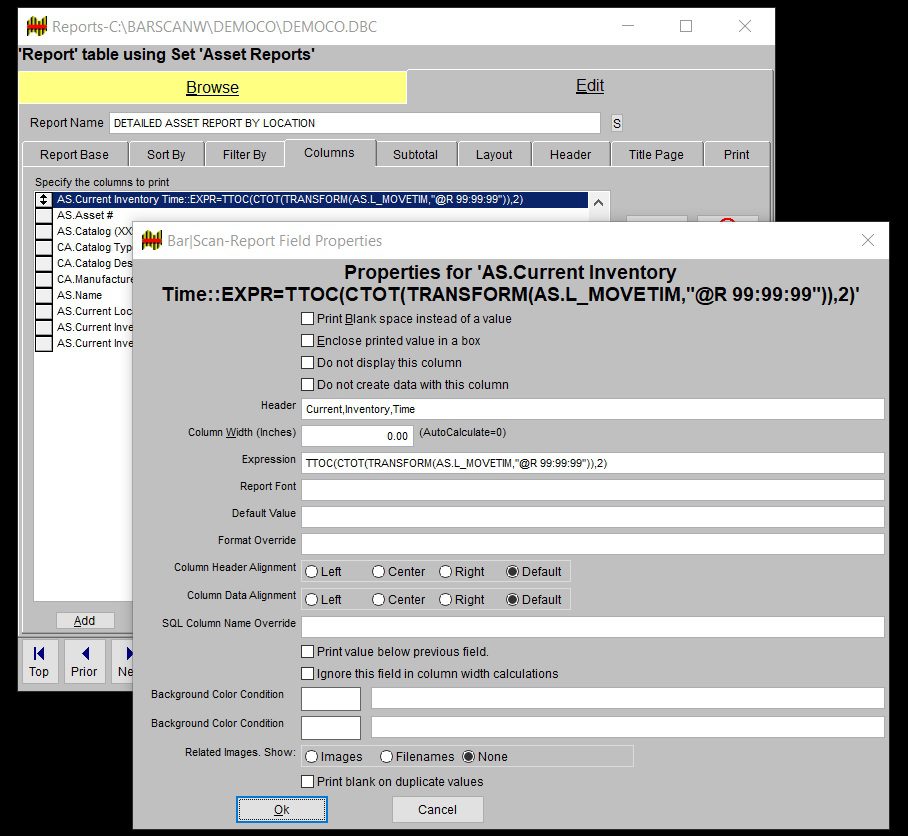This screenshot has width=908, height=836.
Task: Toggle Print blank on duplicate values
Action: pos(392,781)
